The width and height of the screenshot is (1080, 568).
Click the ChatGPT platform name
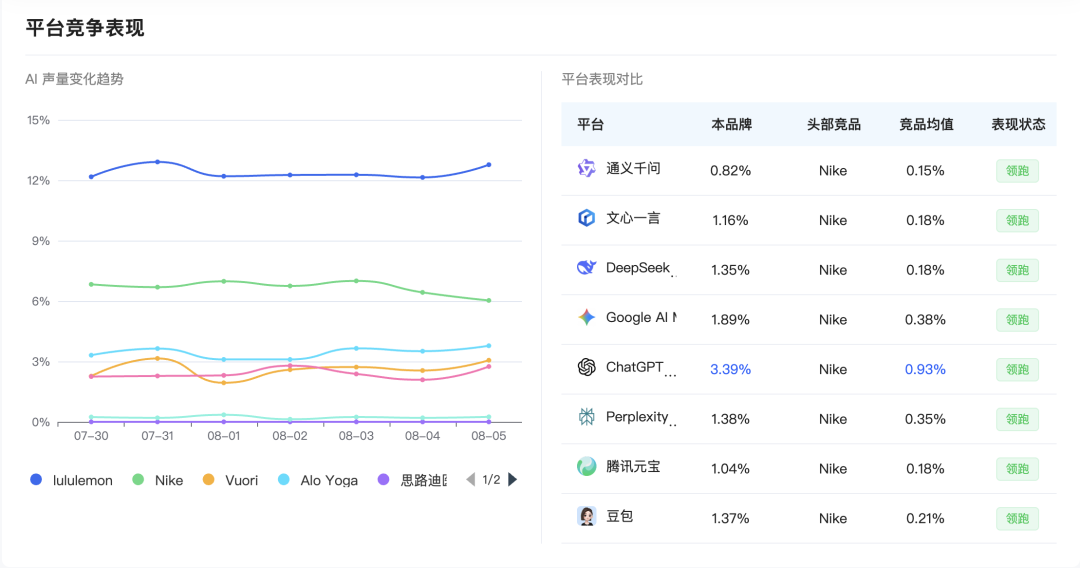tap(634, 367)
